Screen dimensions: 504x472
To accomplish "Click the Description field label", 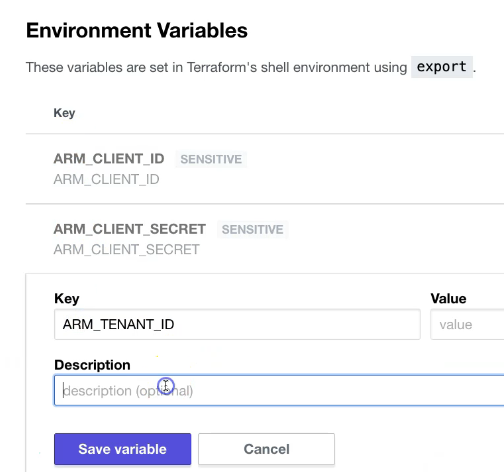I will point(92,365).
